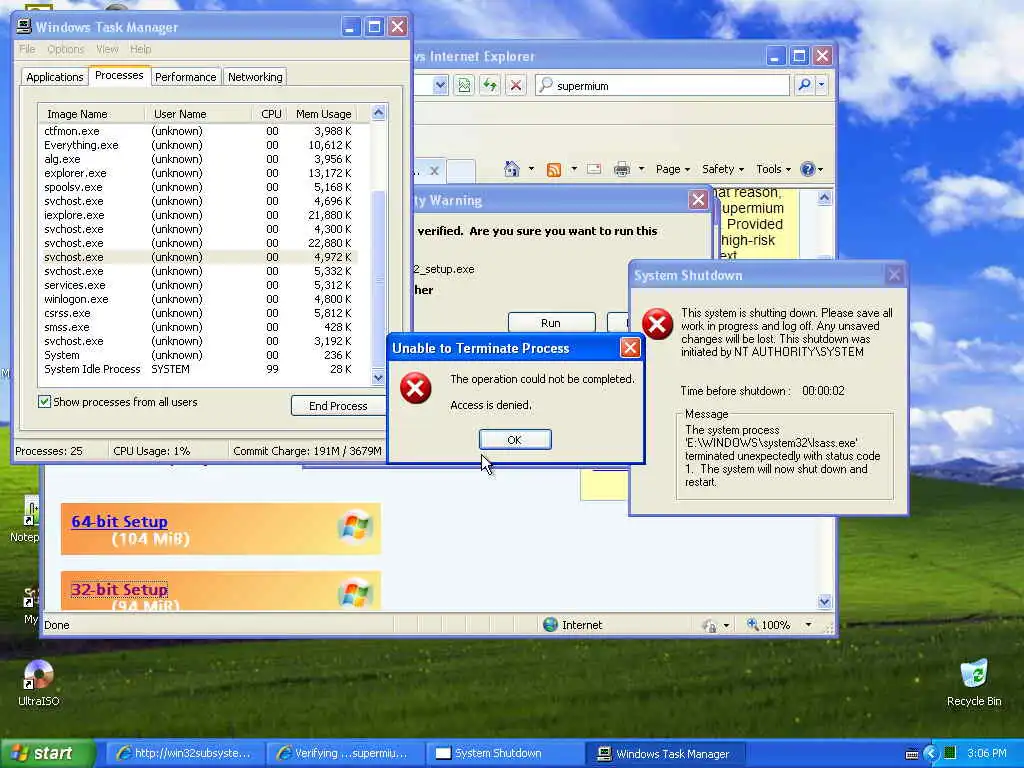Click the green refresh icon in Internet Explorer
1024x768 pixels.
tap(490, 86)
